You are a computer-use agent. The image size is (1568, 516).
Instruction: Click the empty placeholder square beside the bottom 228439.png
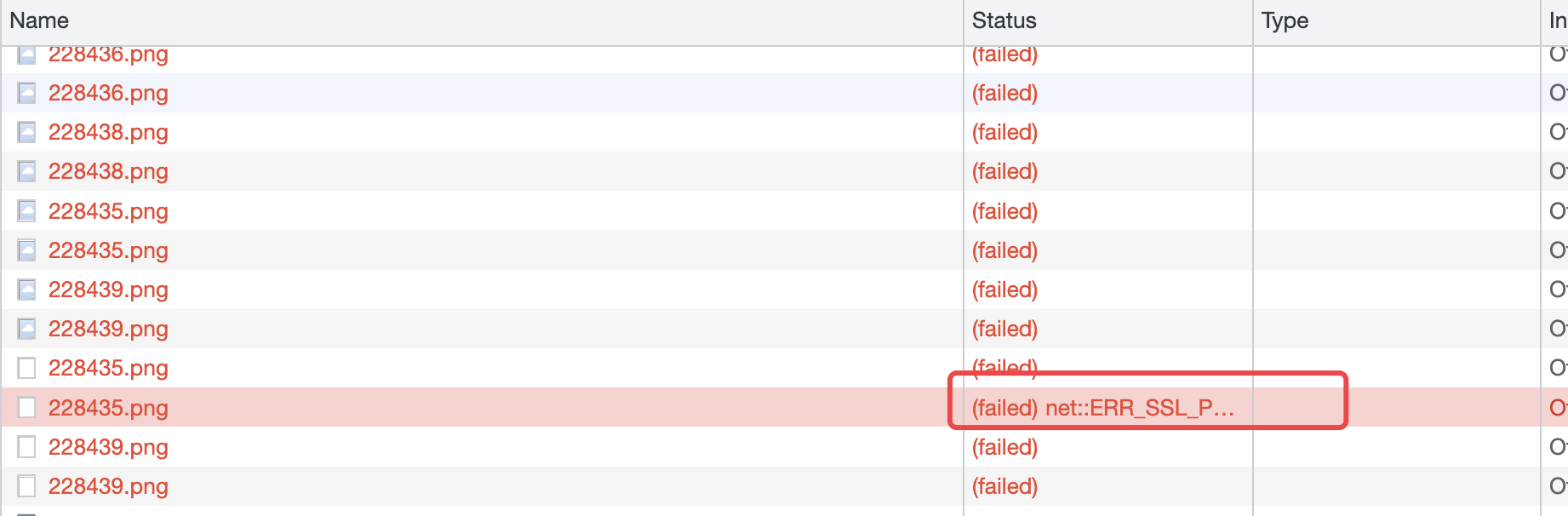(27, 486)
